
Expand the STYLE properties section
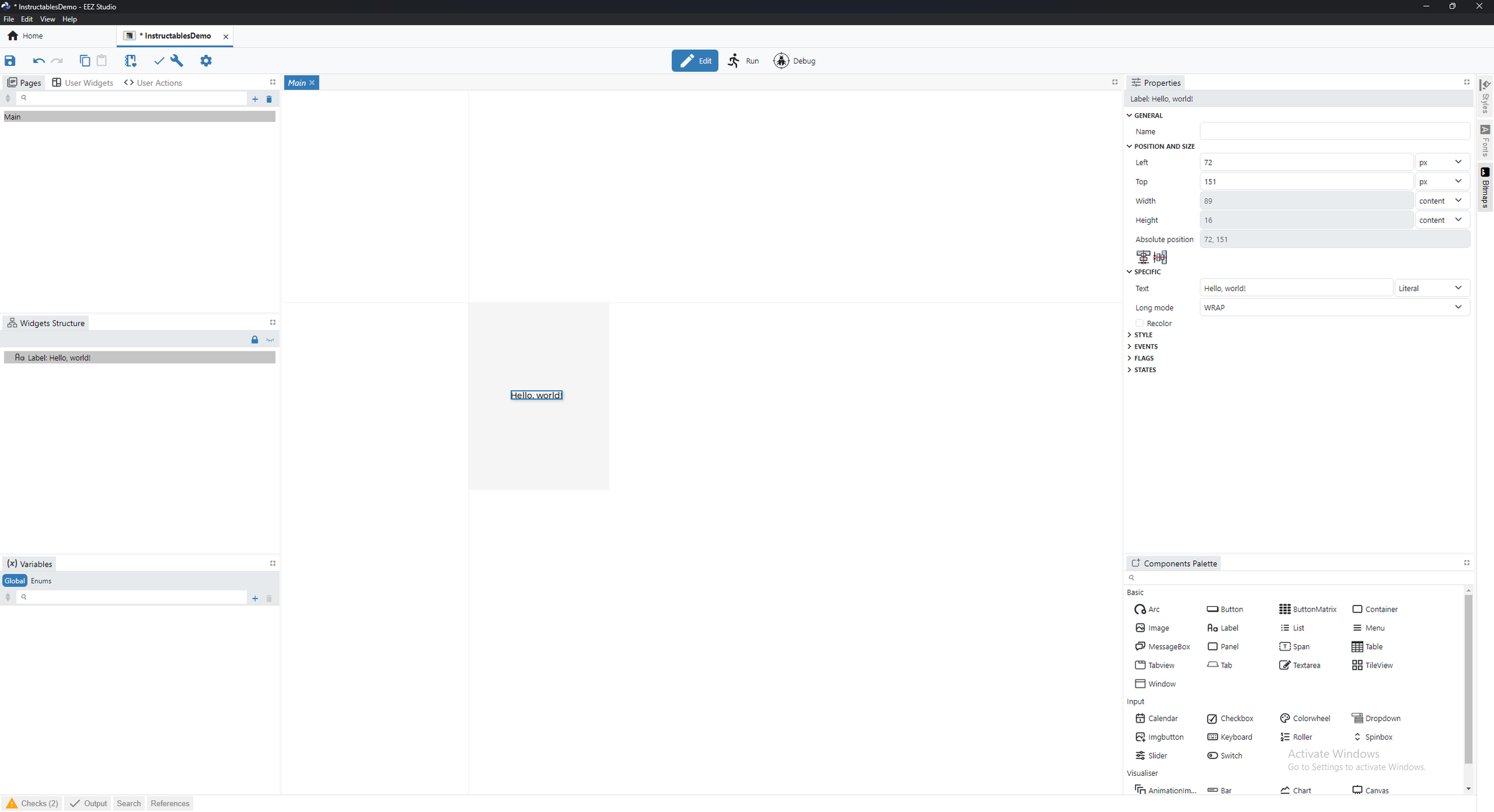click(1143, 335)
